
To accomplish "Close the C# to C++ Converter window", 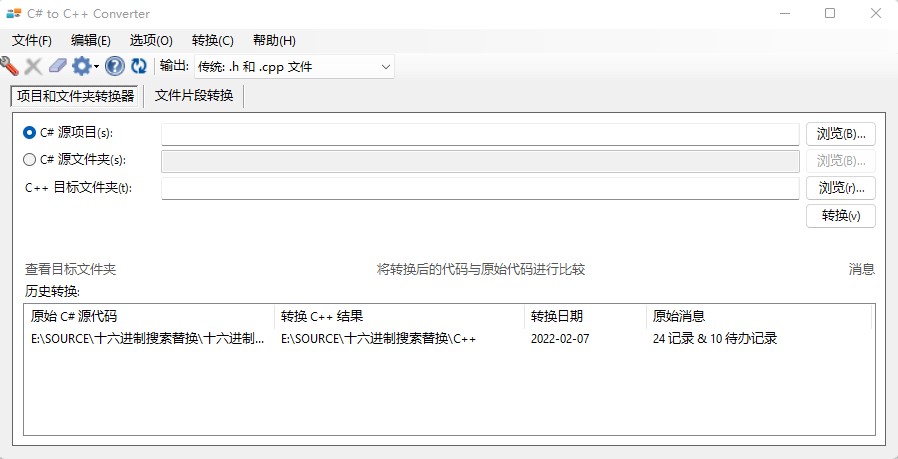I will point(876,13).
